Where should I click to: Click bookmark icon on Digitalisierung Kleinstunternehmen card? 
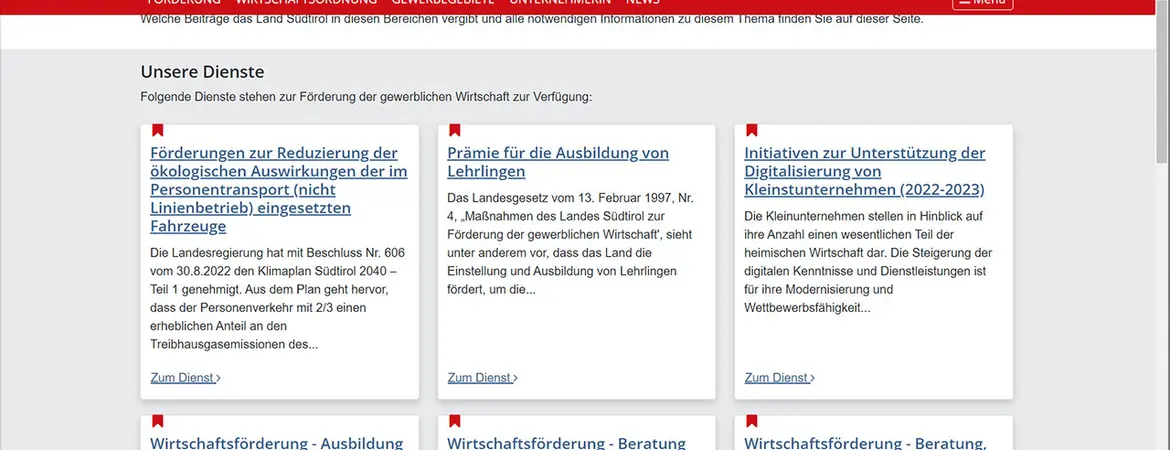point(751,130)
